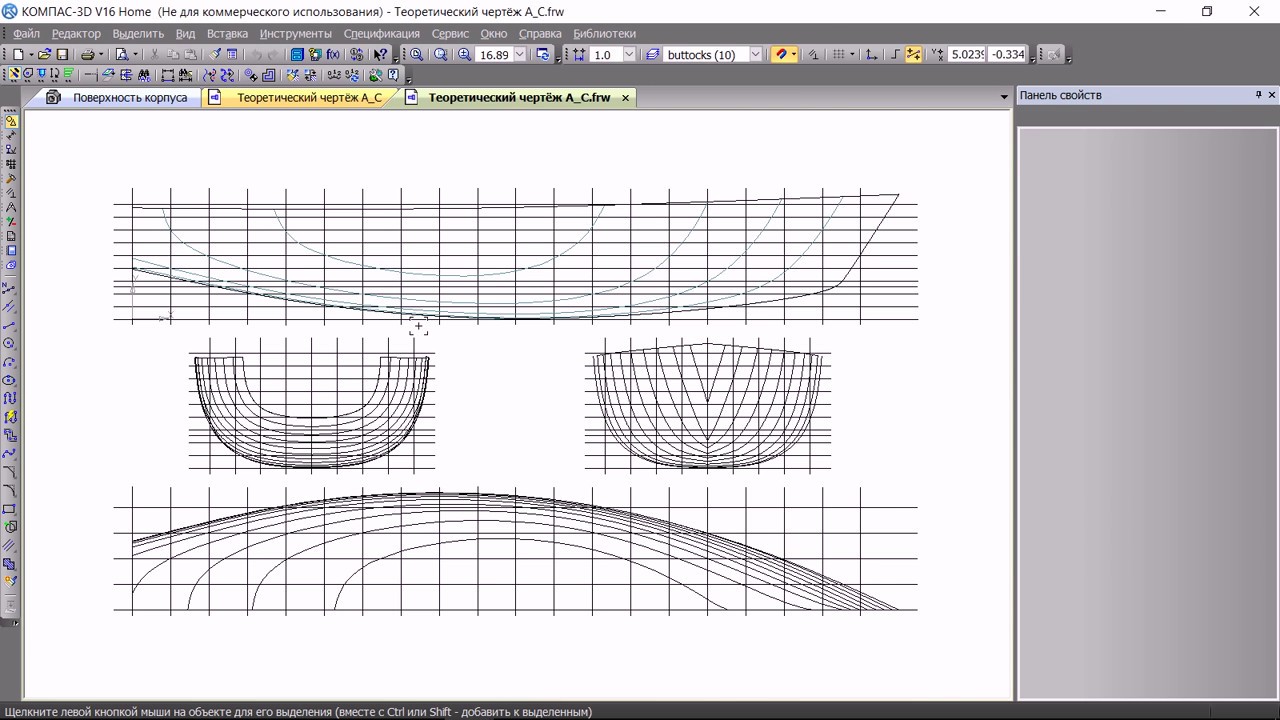Viewport: 1280px width, 720px height.
Task: Close the Теоретический чертёж A_C.frw tab
Action: 625,97
